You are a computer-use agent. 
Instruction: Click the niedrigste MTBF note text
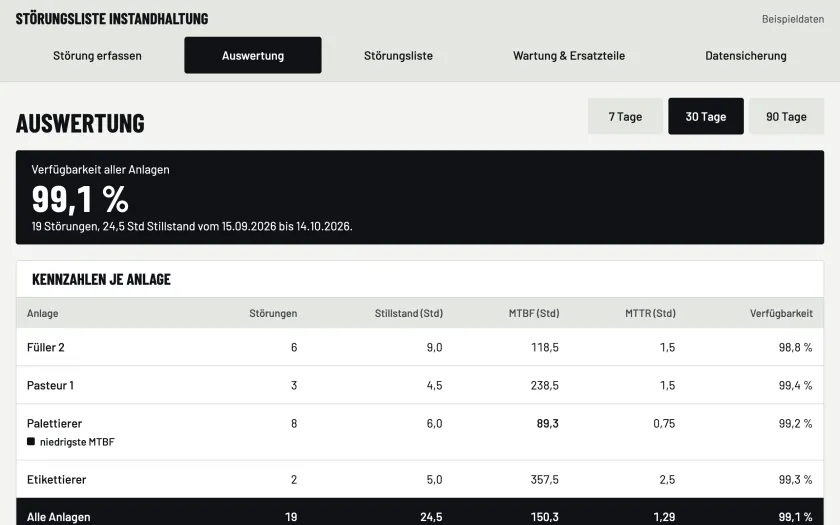[77, 442]
